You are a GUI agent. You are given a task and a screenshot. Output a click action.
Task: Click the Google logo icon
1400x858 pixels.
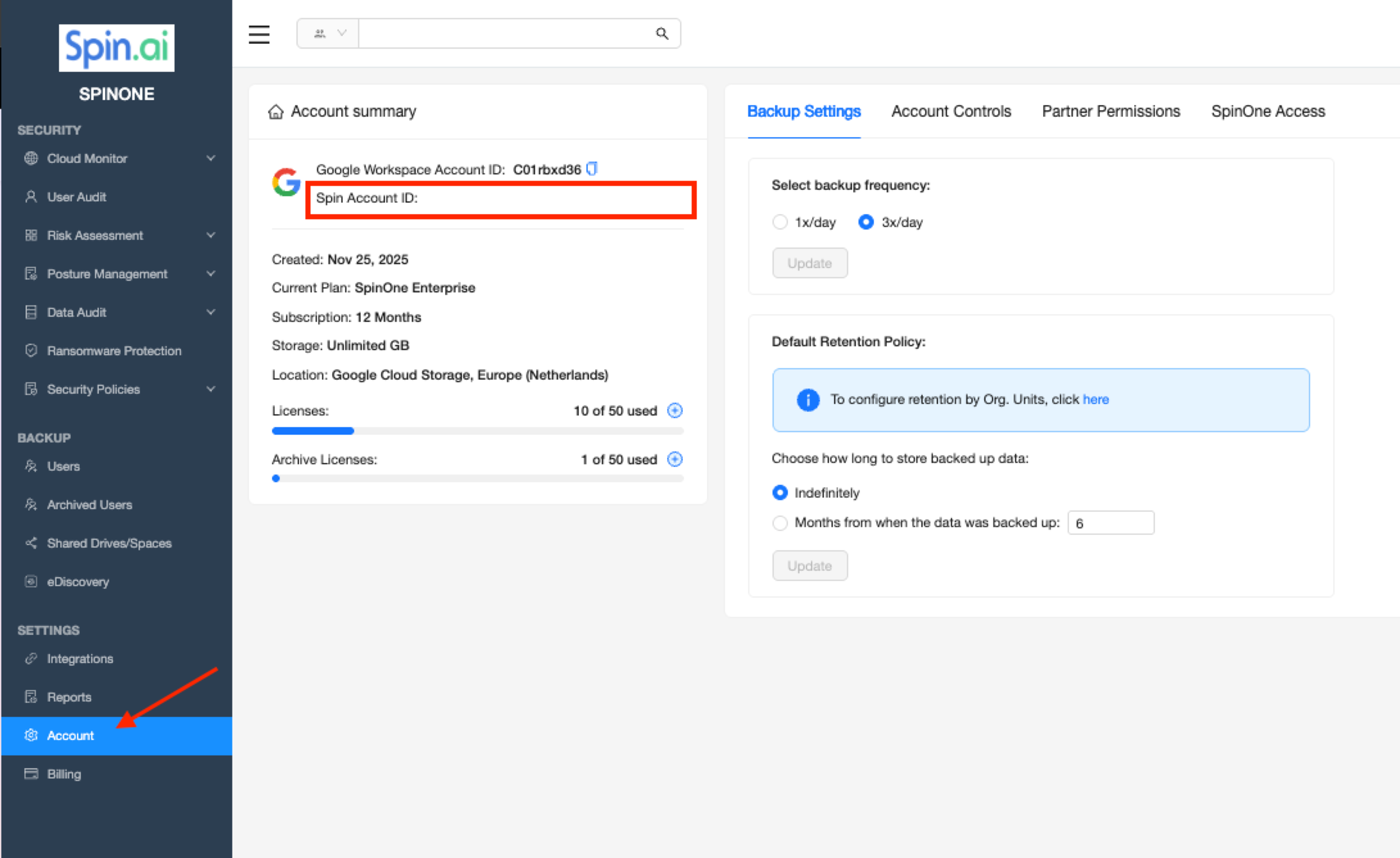286,182
